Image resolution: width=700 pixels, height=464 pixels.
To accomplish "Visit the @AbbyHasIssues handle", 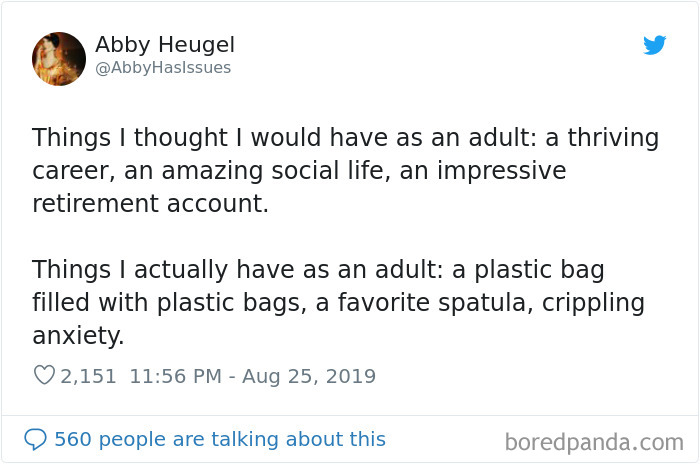I will pyautogui.click(x=163, y=68).
